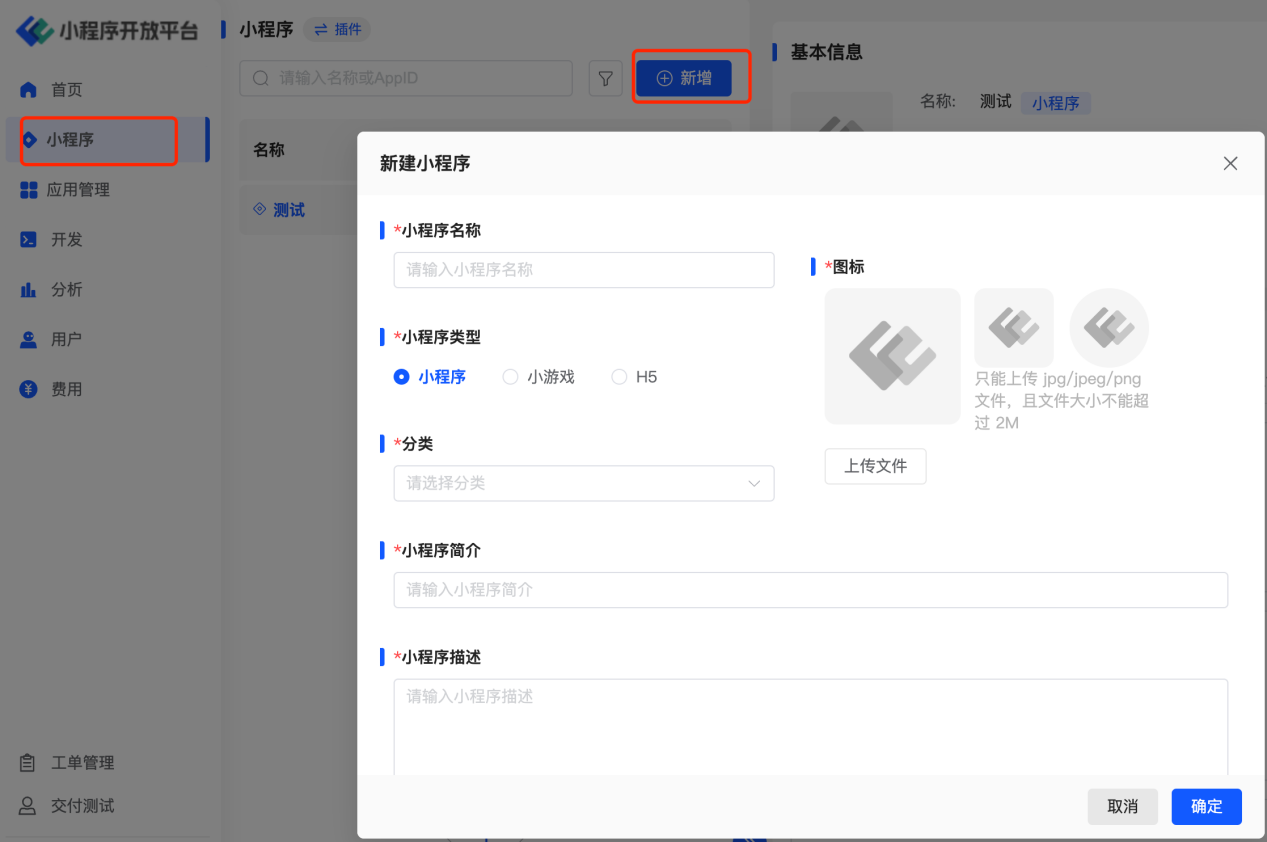Click the 工单管理 clipboard icon
The image size is (1267, 842).
point(29,763)
